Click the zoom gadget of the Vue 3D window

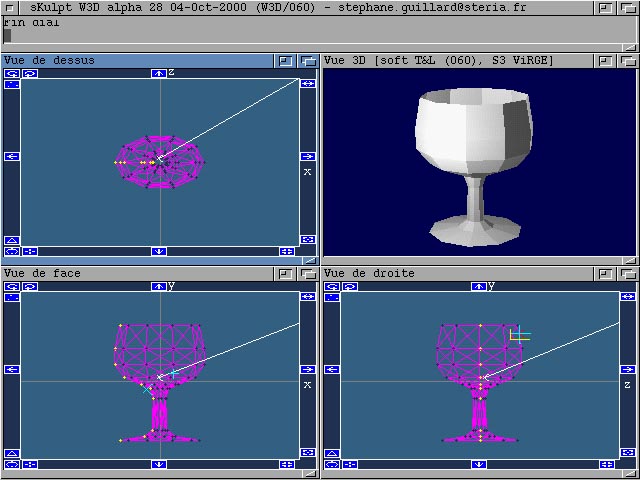pos(606,61)
